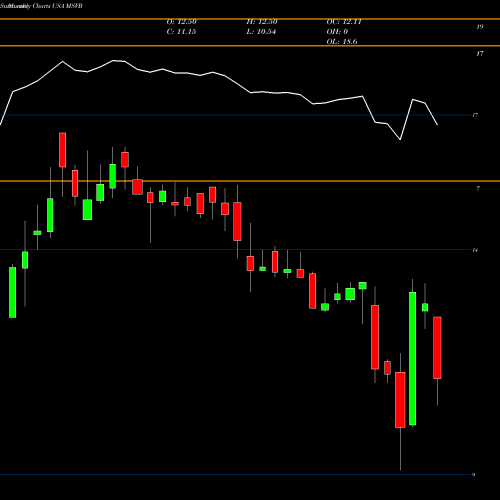
Task: Click the first green candlestick at far left
Action: pos(12,292)
